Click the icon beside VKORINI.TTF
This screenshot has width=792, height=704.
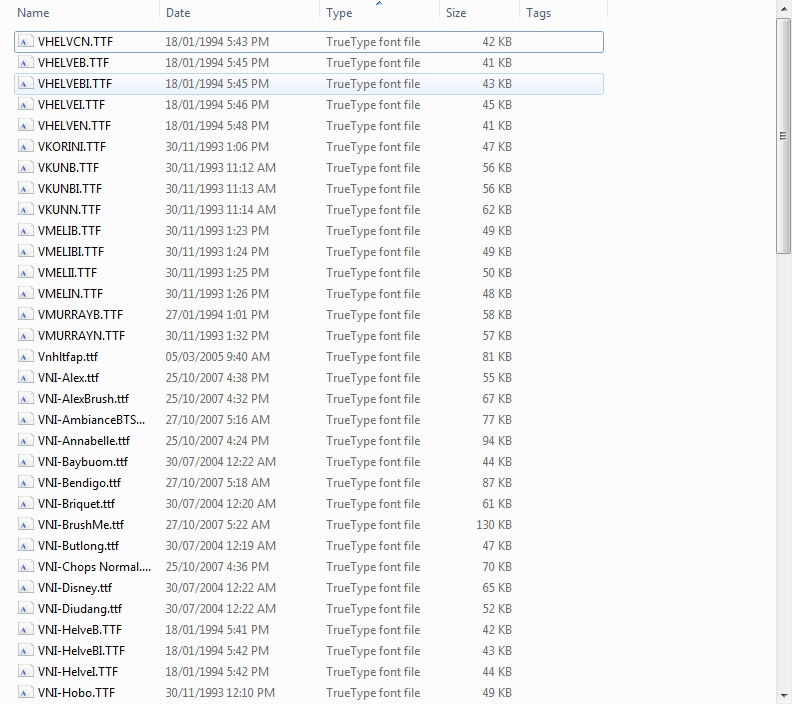point(24,146)
